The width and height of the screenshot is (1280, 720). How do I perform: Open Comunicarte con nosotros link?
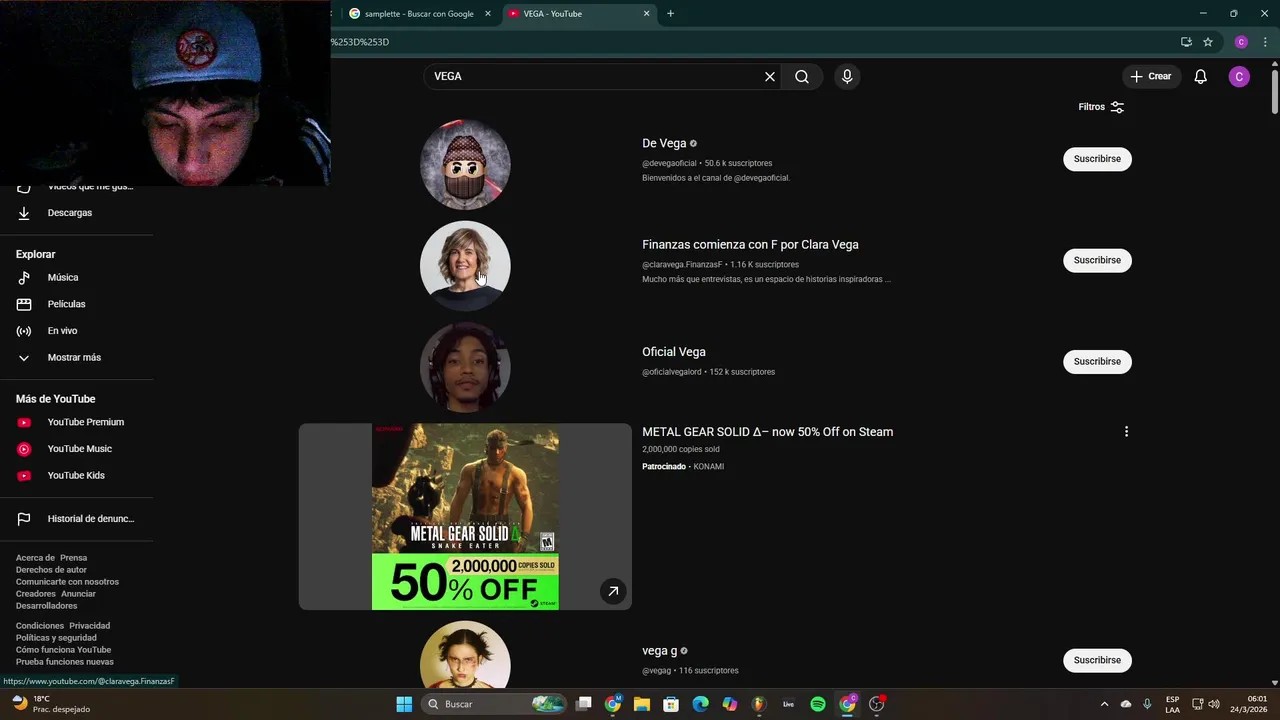pyautogui.click(x=67, y=582)
